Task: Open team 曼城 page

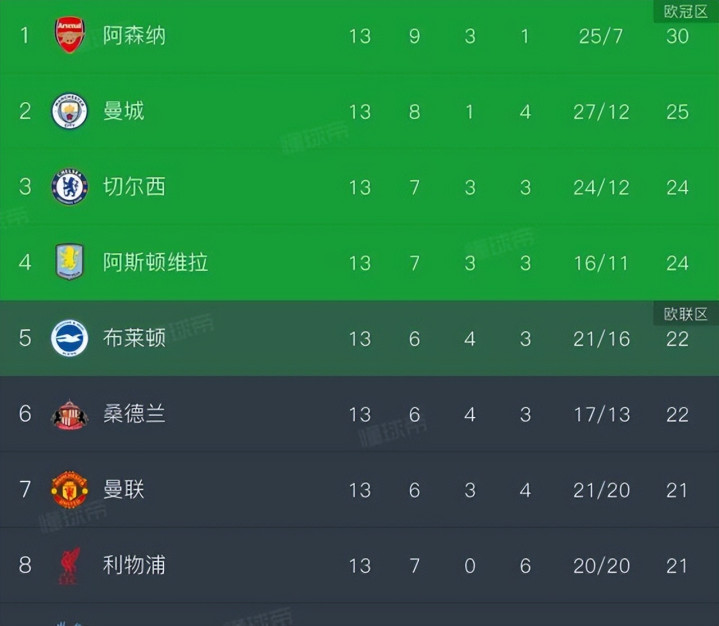Action: coord(124,111)
